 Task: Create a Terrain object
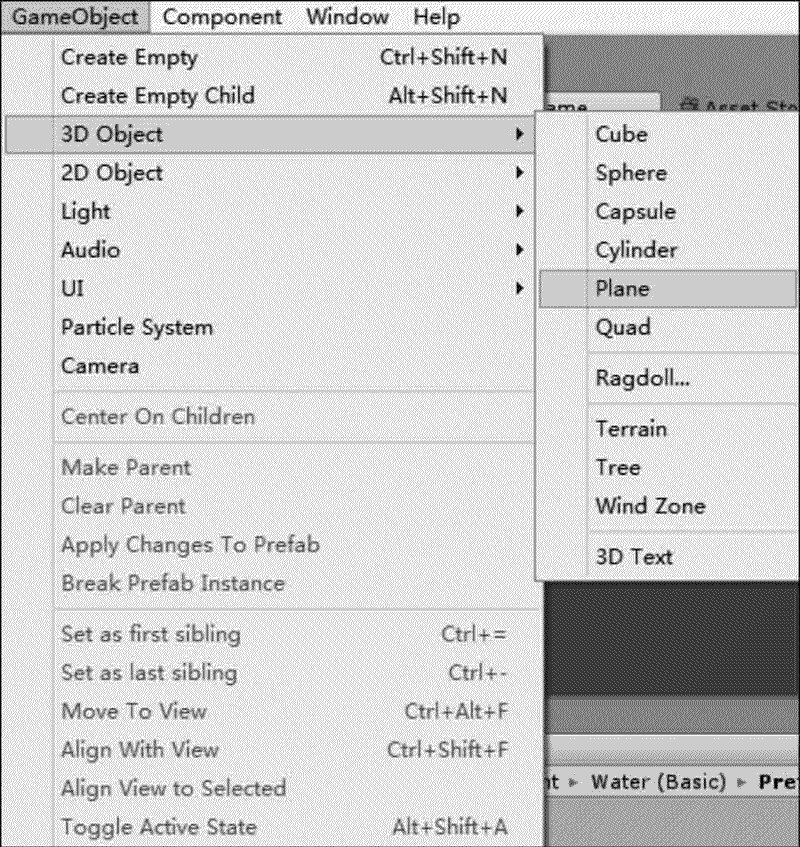(x=631, y=429)
